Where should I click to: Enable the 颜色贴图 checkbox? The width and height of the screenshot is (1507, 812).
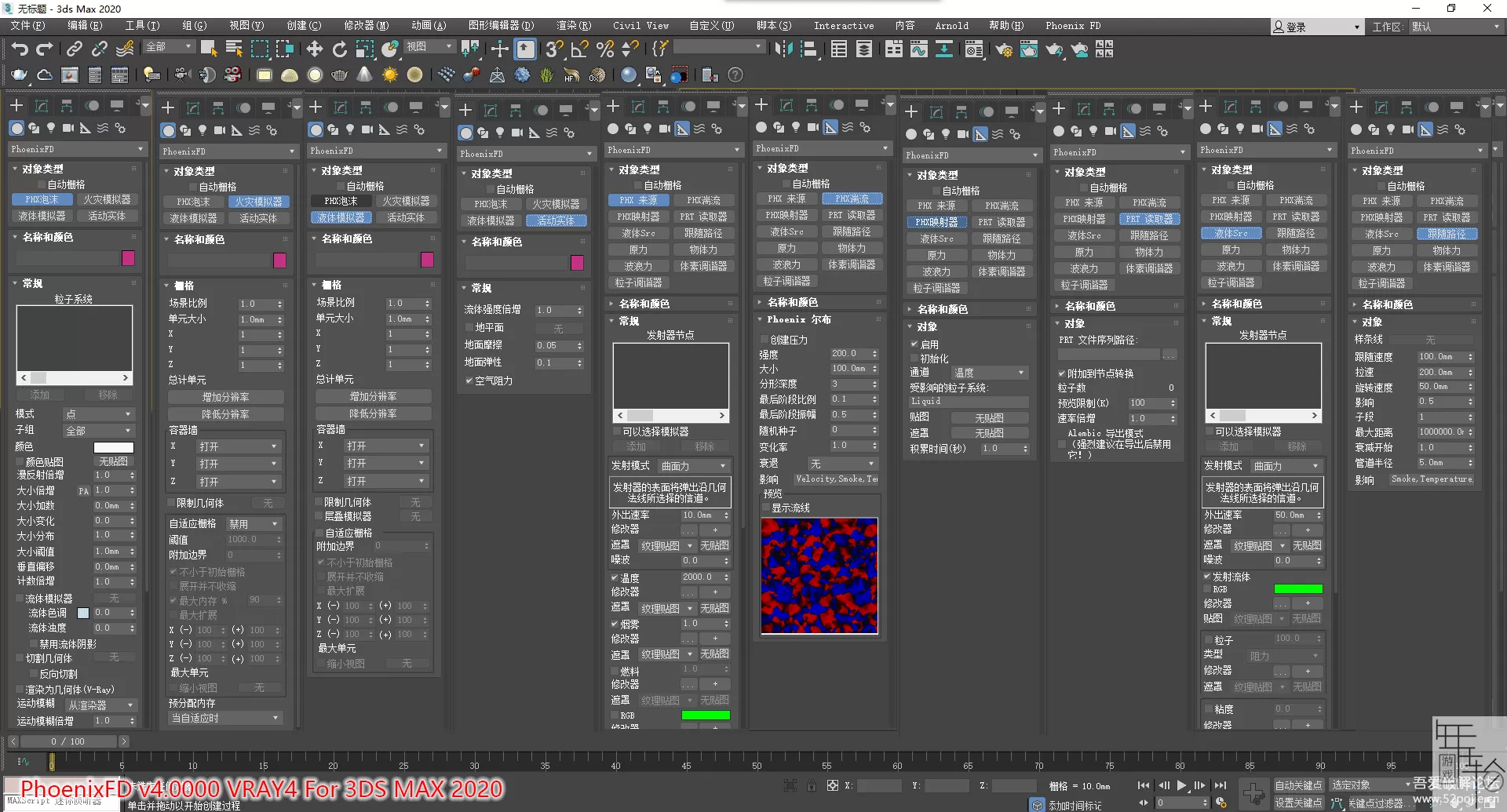point(20,462)
